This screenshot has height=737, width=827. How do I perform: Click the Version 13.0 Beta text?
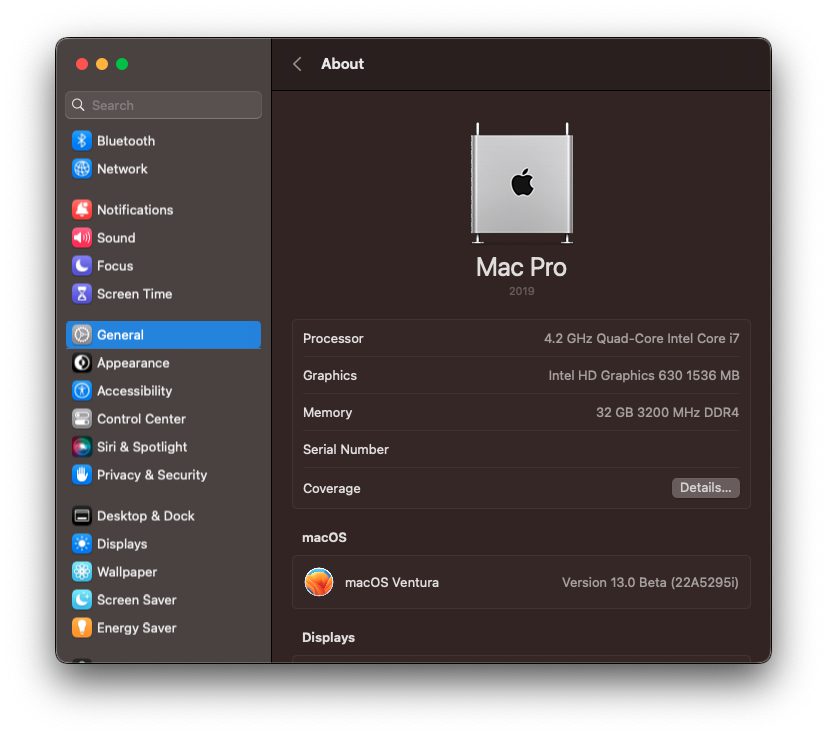650,582
